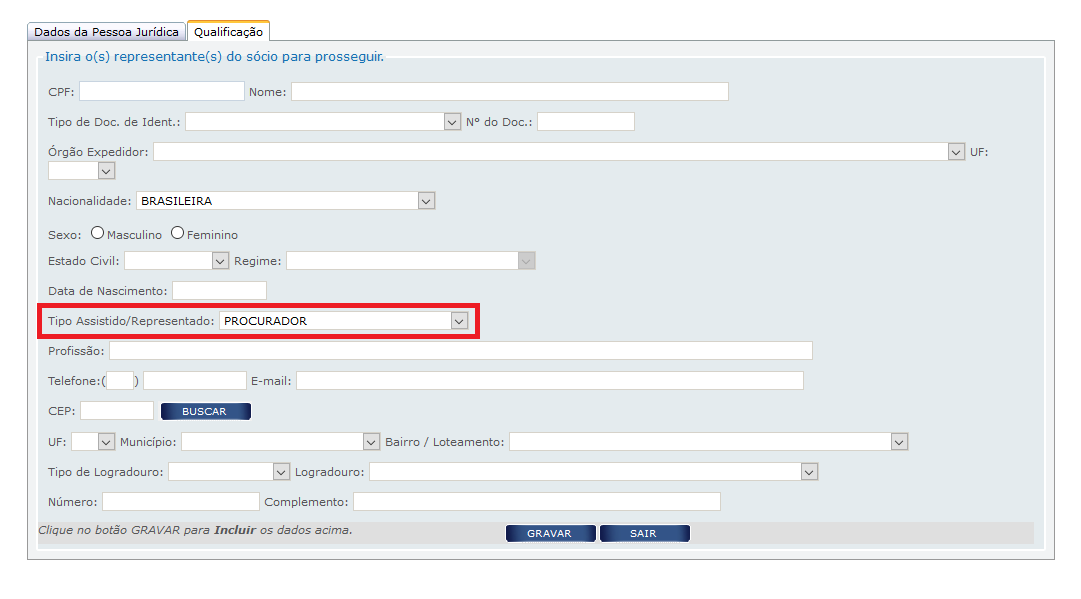Viewport: 1081px width, 599px height.
Task: Click the E-mail input field
Action: click(549, 381)
